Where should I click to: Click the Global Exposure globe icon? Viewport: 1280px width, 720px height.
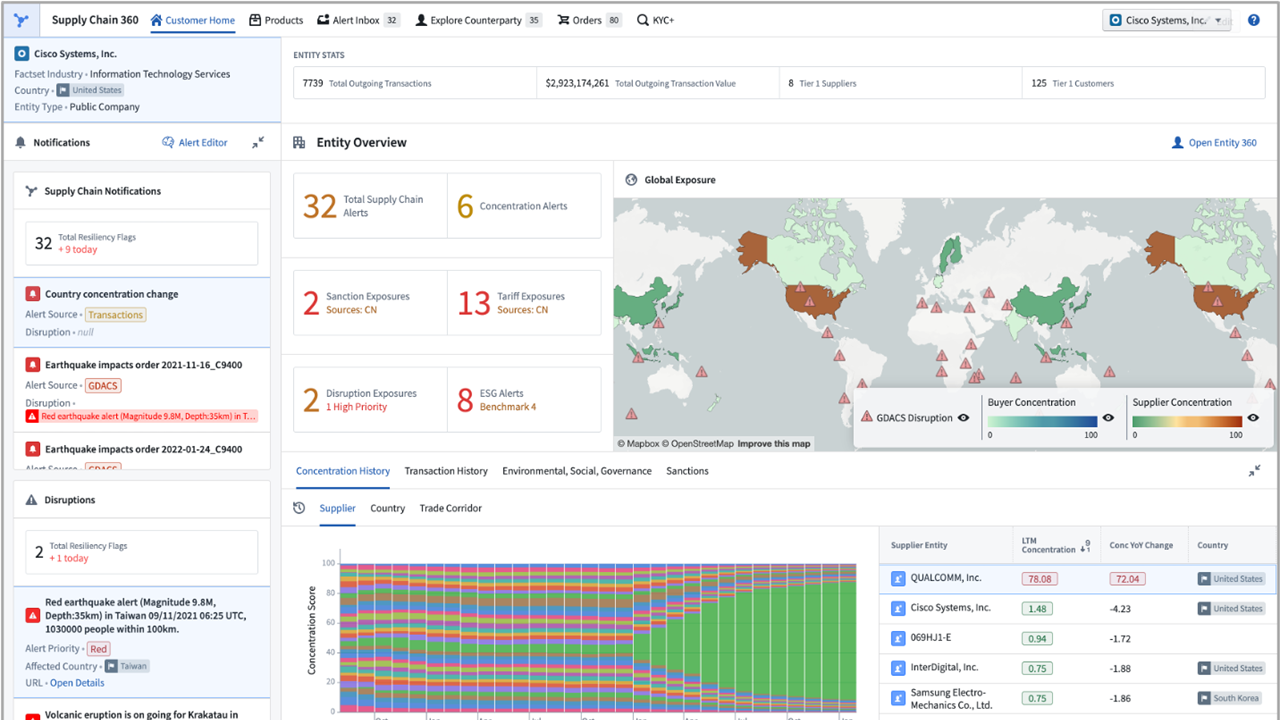(631, 180)
